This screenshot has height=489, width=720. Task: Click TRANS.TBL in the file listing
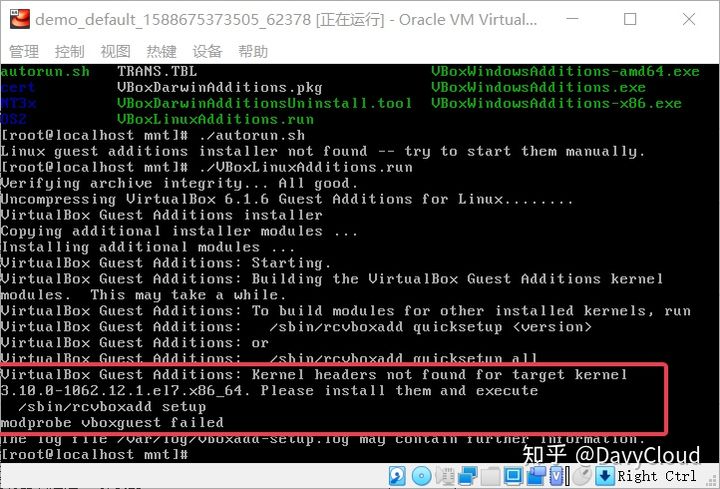157,71
